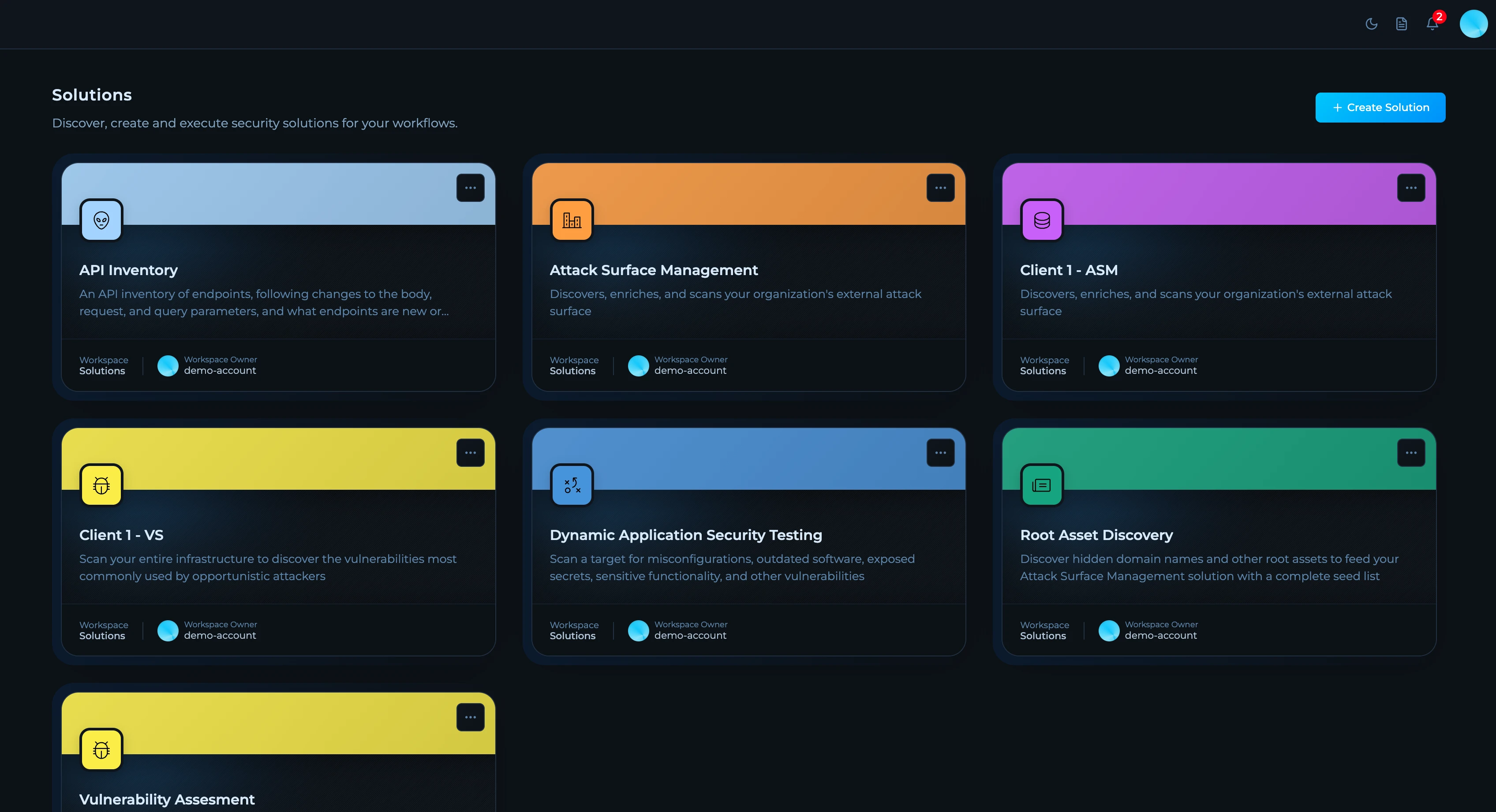Click the demo-account owner on API Inventory

[x=220, y=370]
